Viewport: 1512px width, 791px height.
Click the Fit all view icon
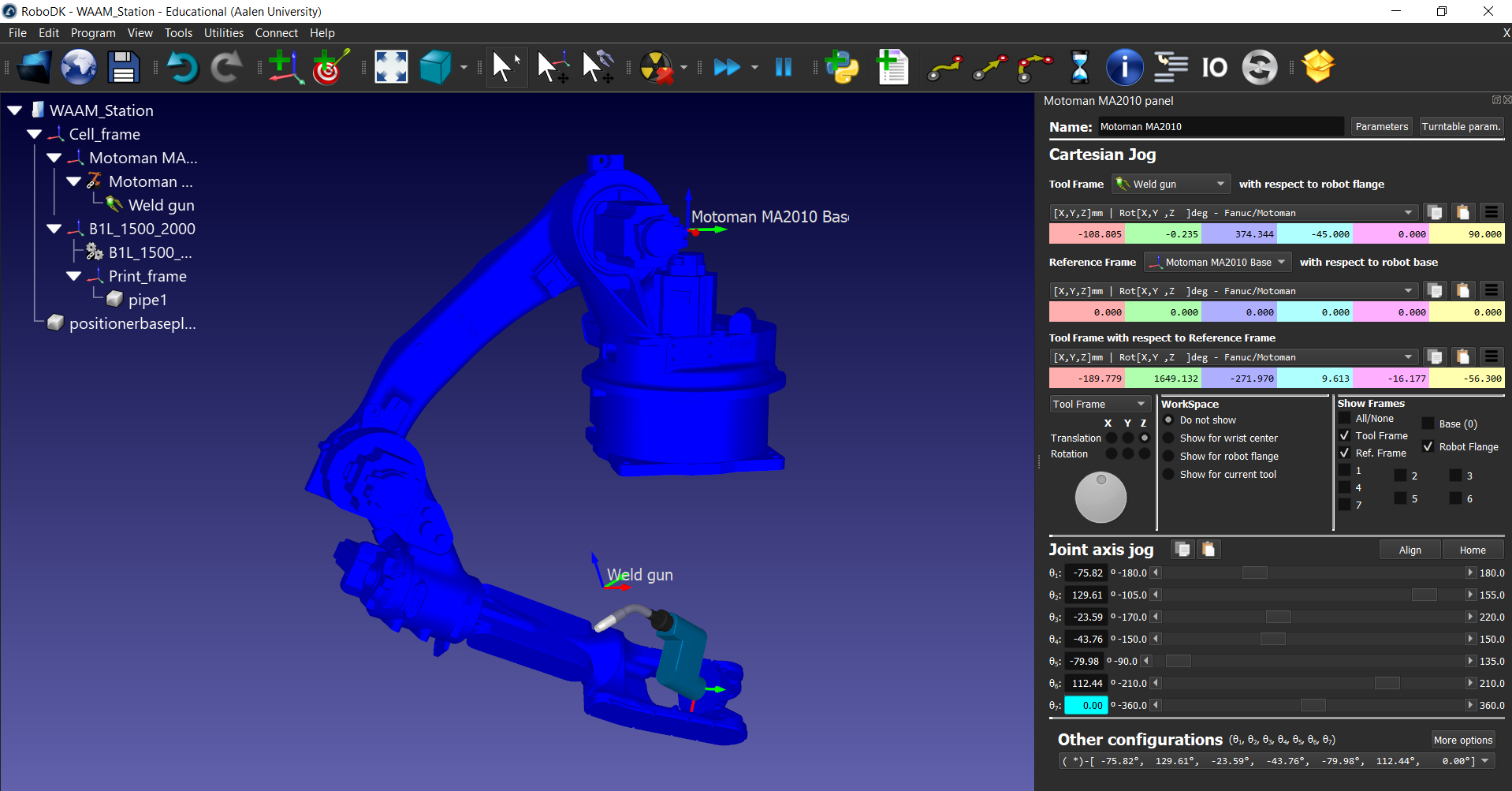(391, 68)
